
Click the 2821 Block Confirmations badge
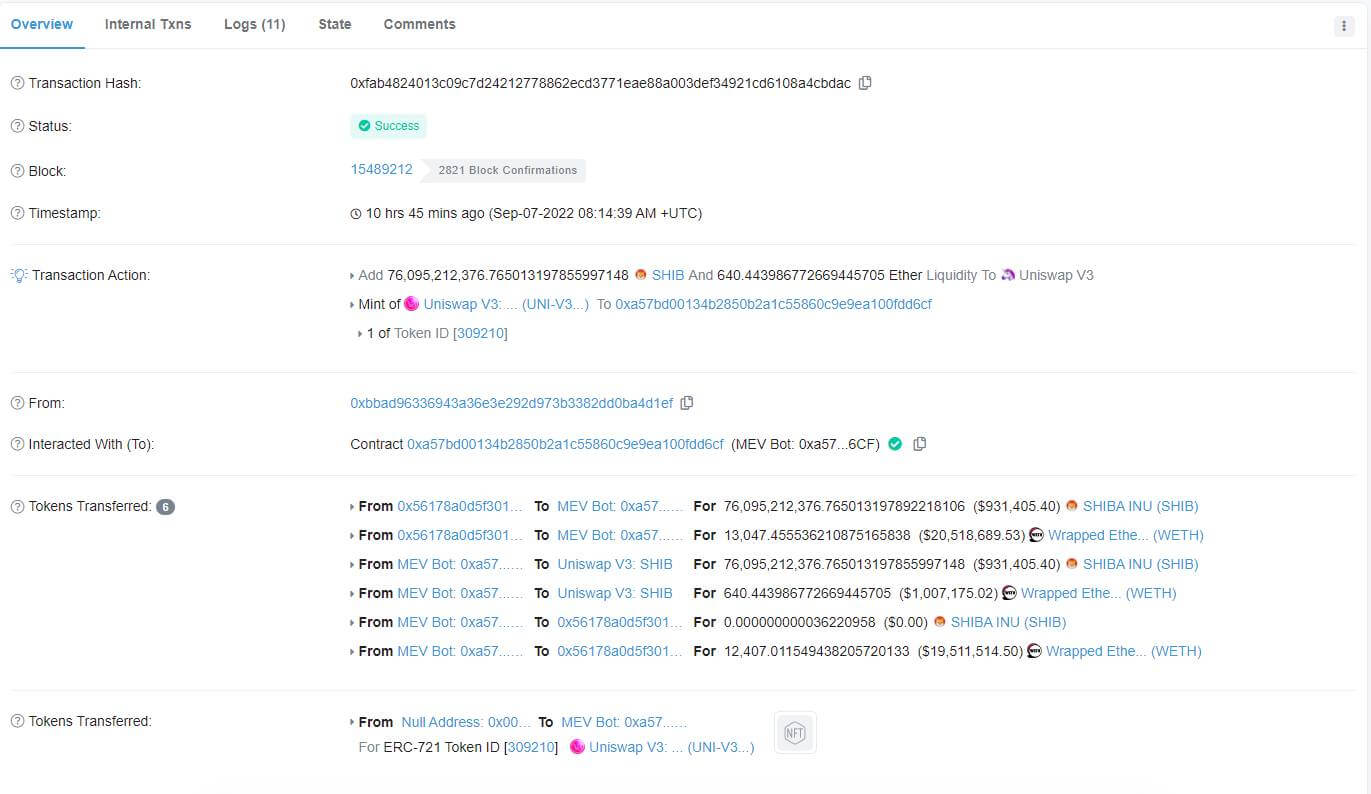click(x=504, y=170)
